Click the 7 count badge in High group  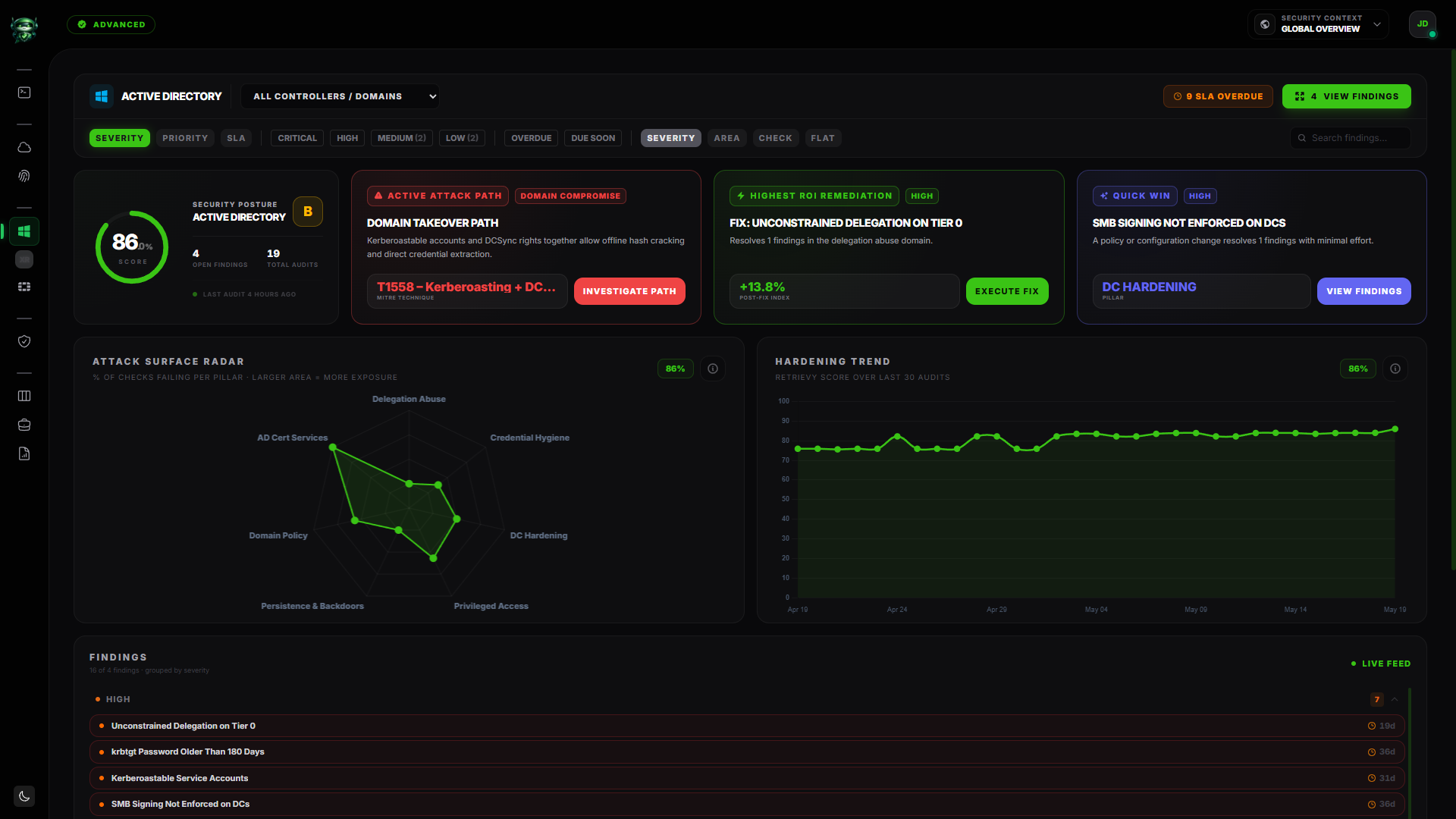1377,699
